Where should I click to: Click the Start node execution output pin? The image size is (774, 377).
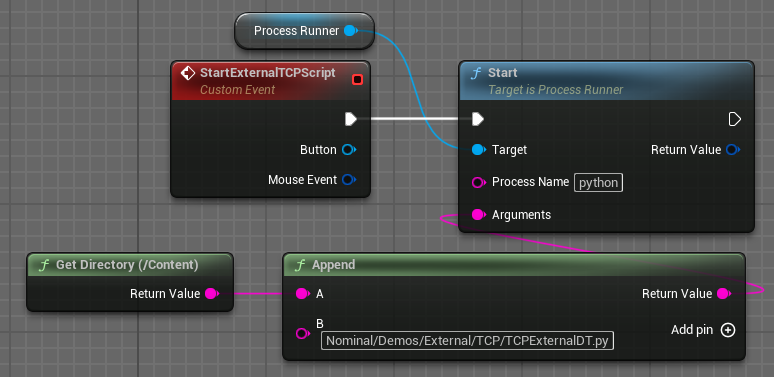pos(735,119)
